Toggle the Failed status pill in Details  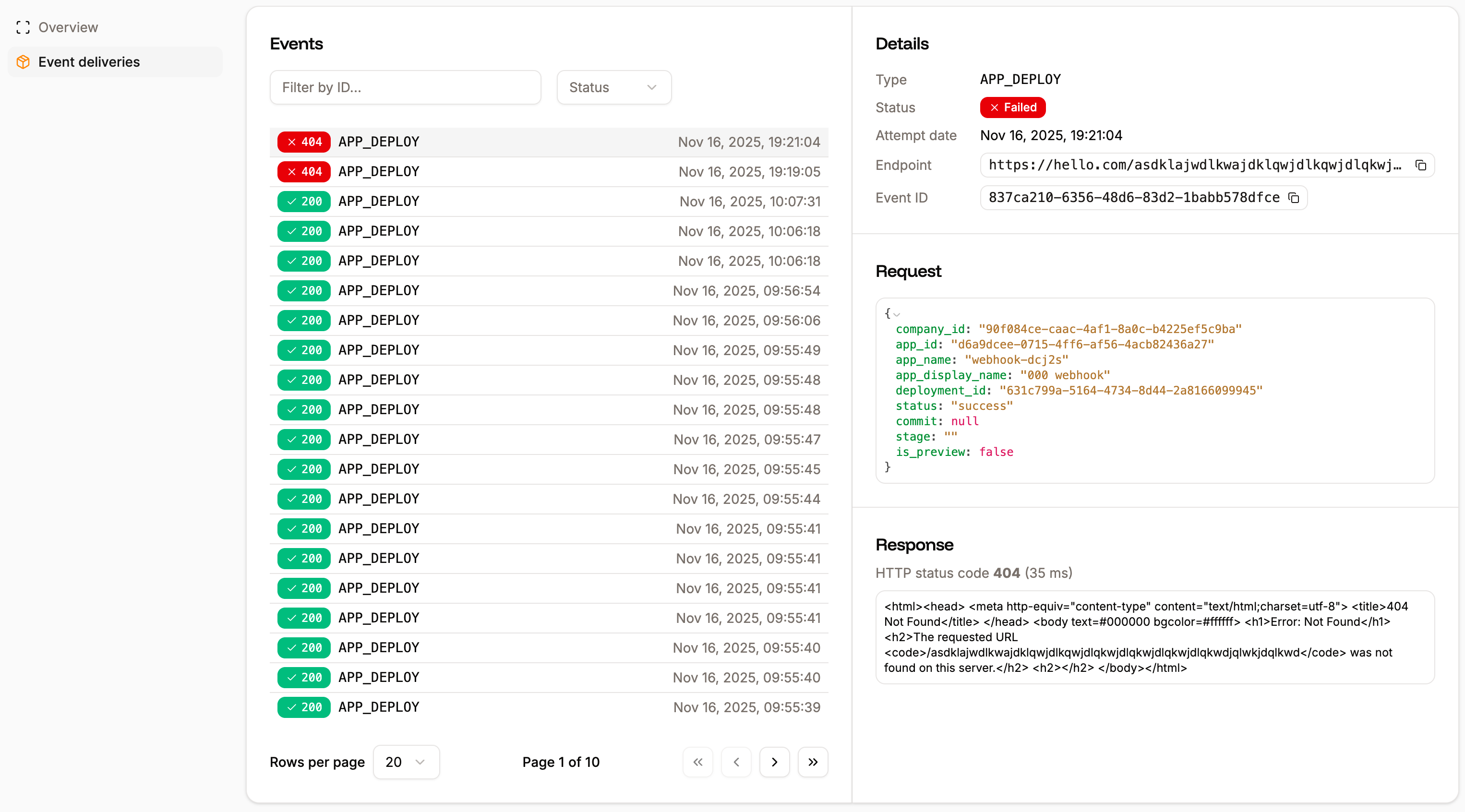1012,107
